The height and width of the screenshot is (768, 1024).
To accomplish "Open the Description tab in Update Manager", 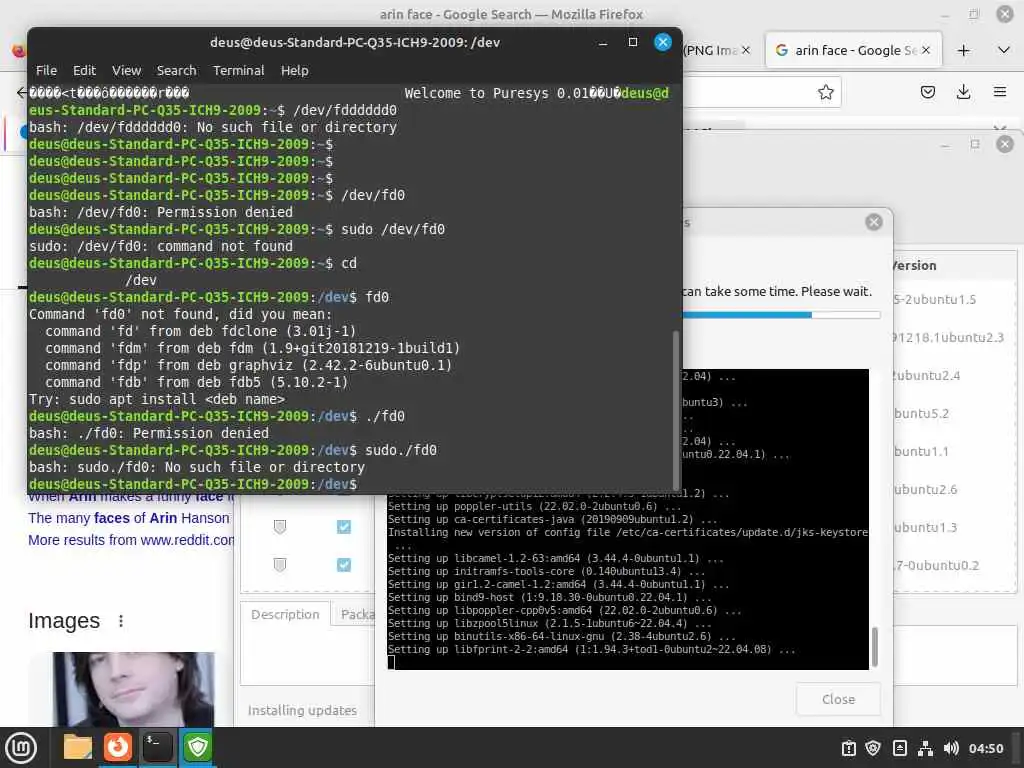I will (285, 615).
